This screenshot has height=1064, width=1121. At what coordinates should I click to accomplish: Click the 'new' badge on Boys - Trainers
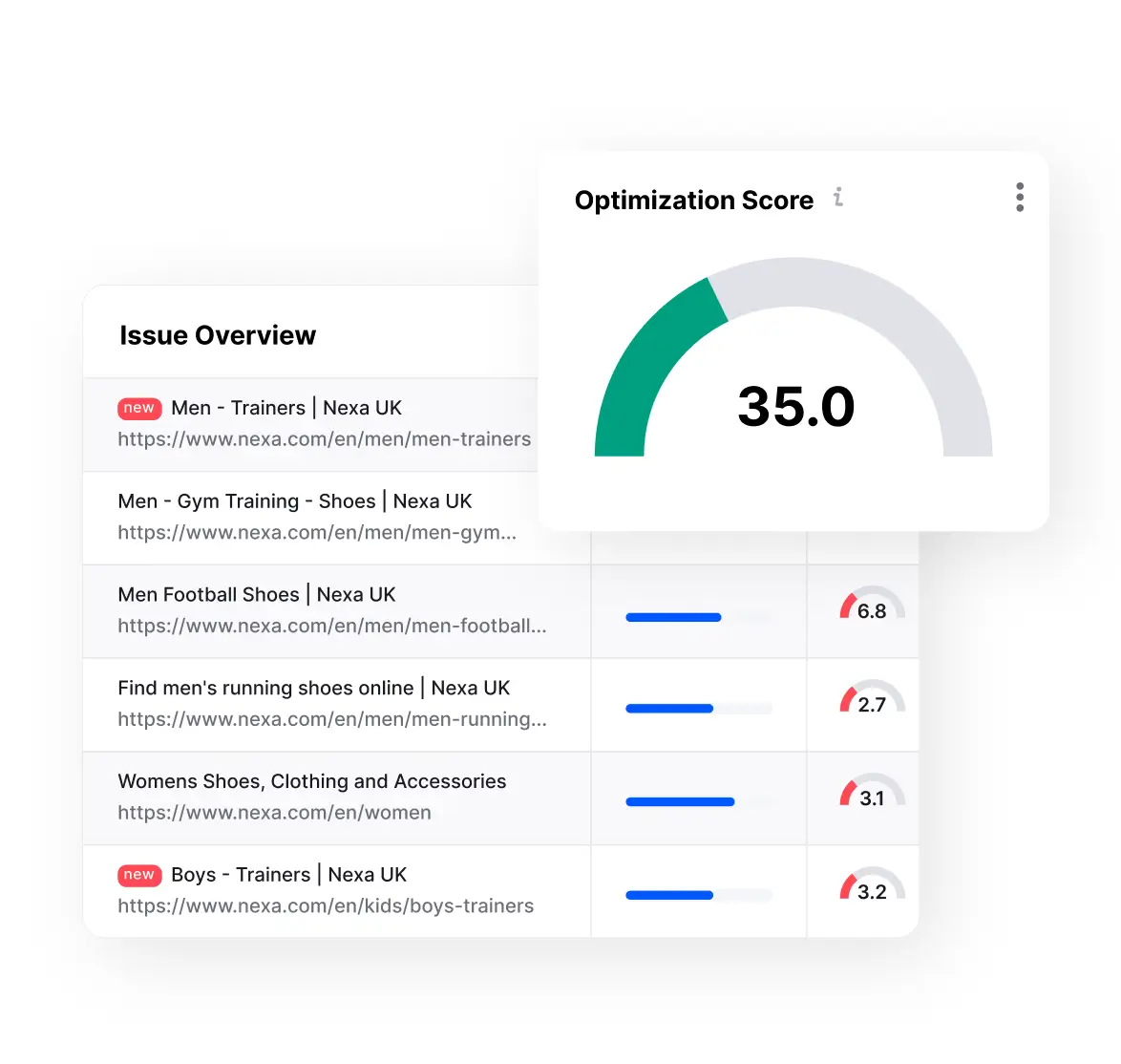tap(139, 875)
